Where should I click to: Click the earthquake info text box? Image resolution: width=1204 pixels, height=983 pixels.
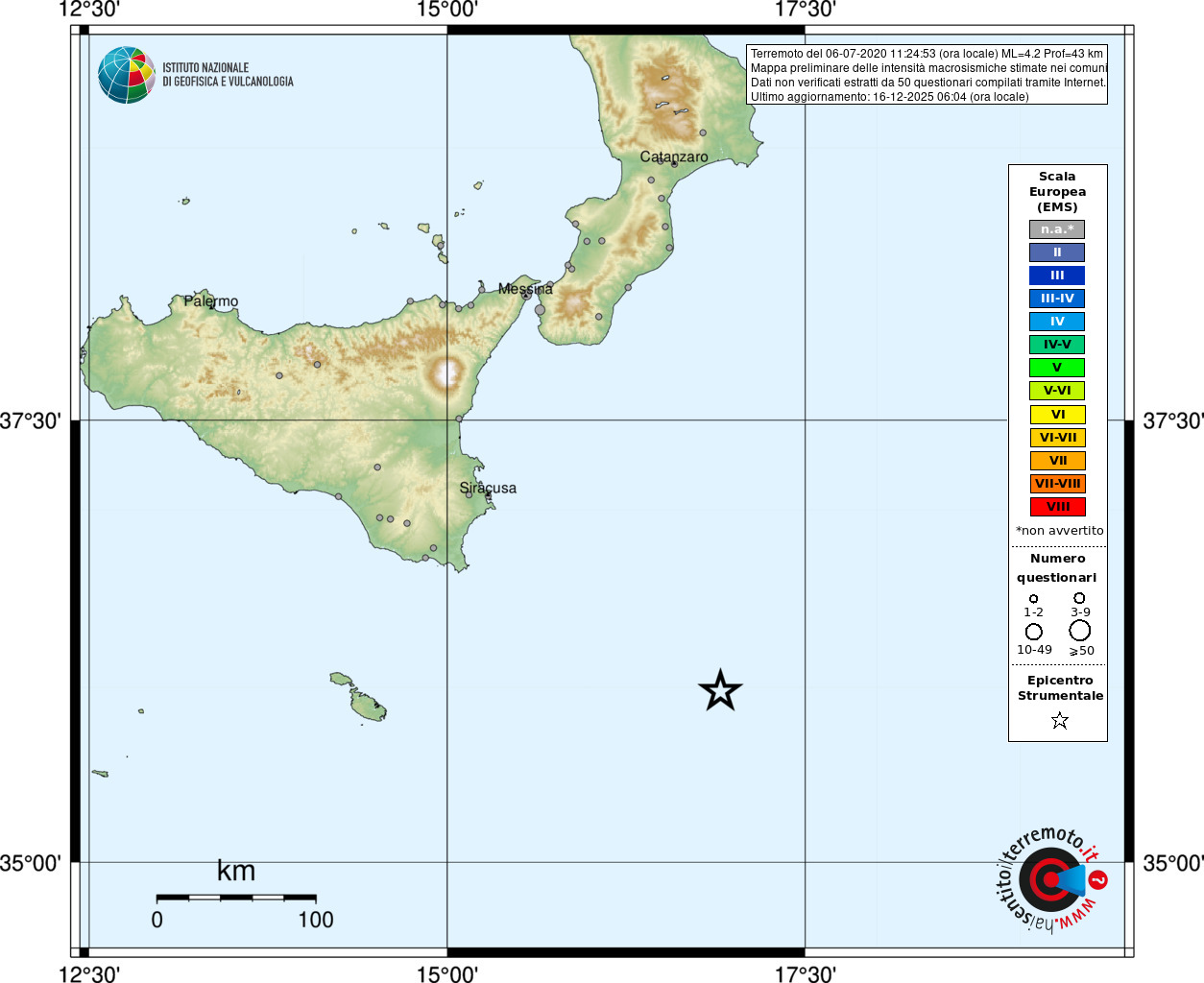pos(927,75)
